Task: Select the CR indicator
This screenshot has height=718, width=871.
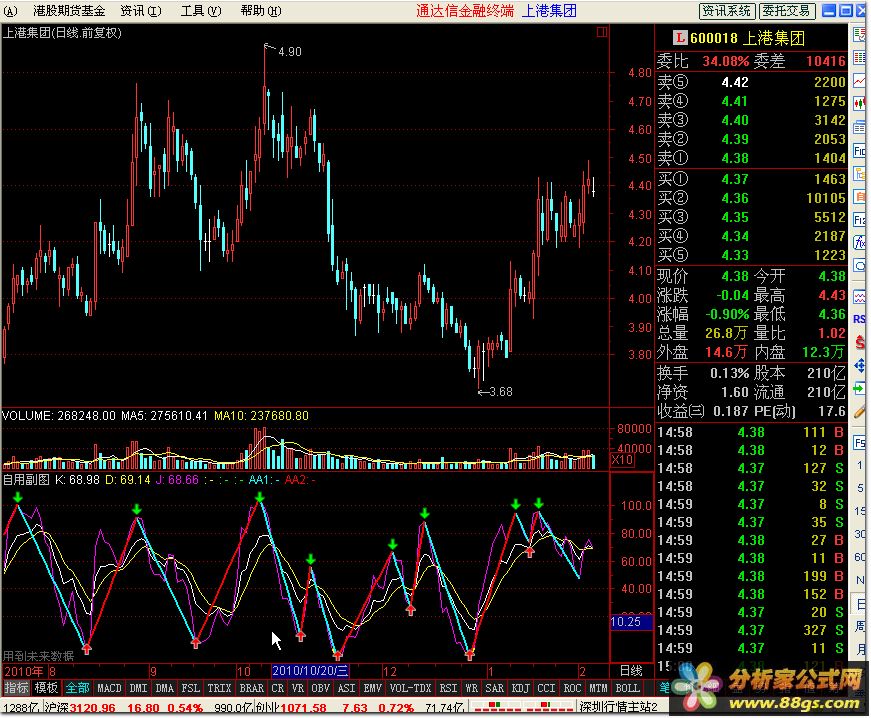Action: (x=278, y=688)
